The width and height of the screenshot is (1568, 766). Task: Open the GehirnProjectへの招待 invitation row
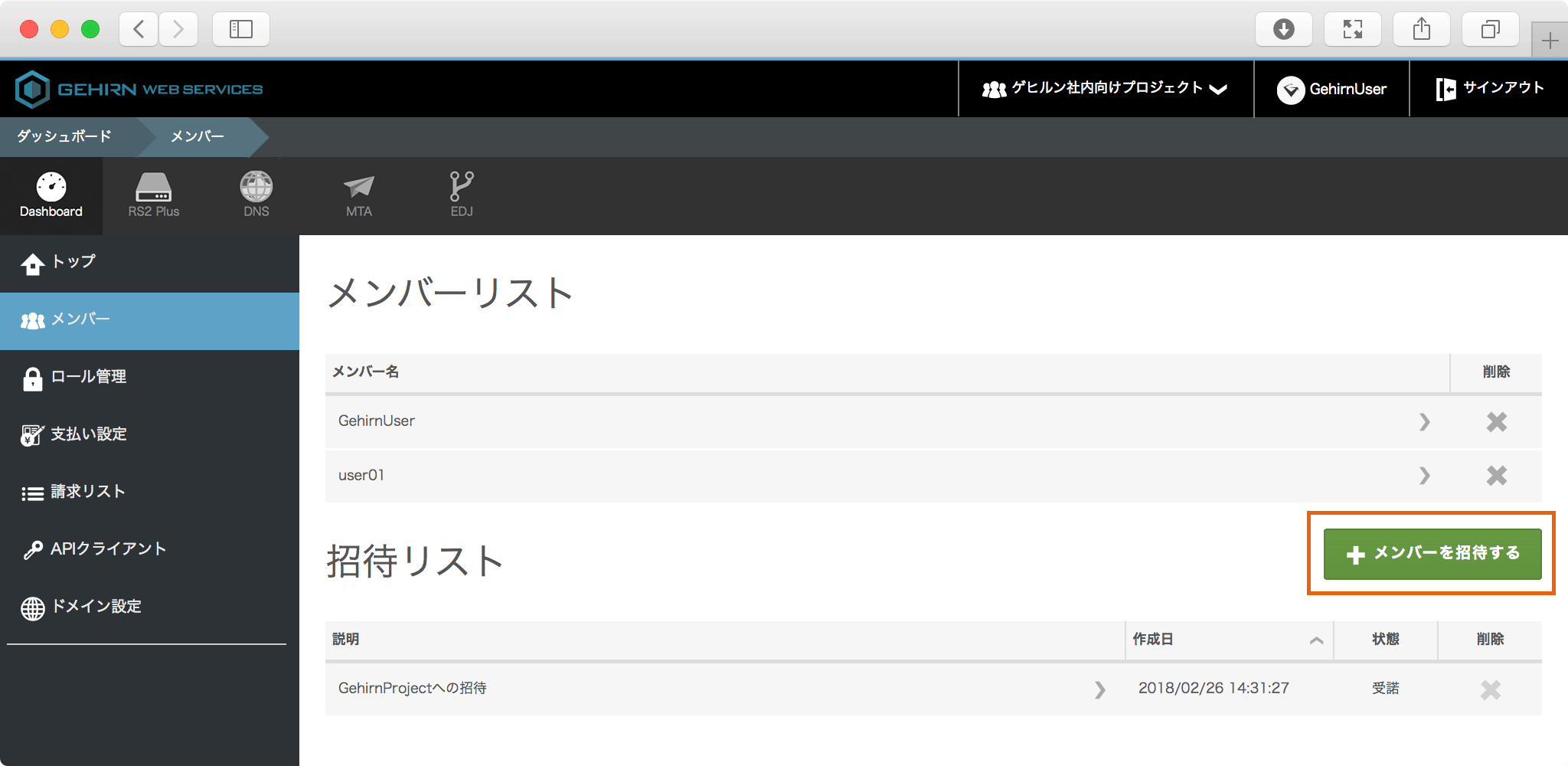(413, 689)
